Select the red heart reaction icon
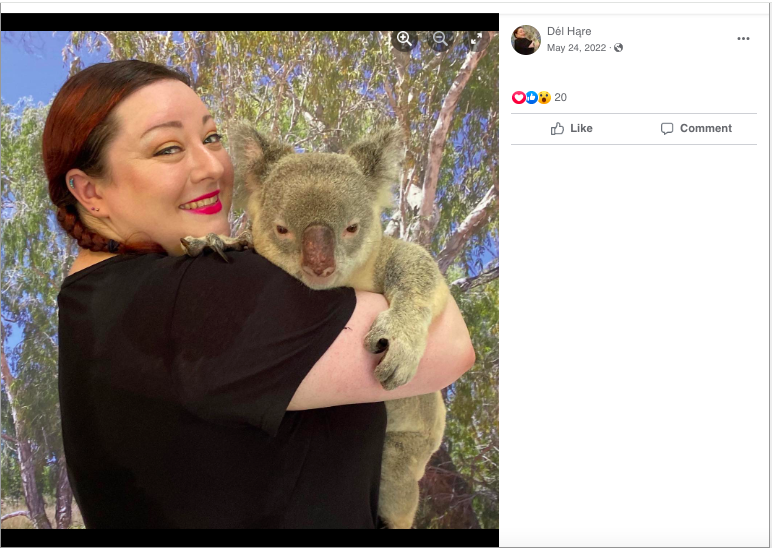 pyautogui.click(x=518, y=97)
